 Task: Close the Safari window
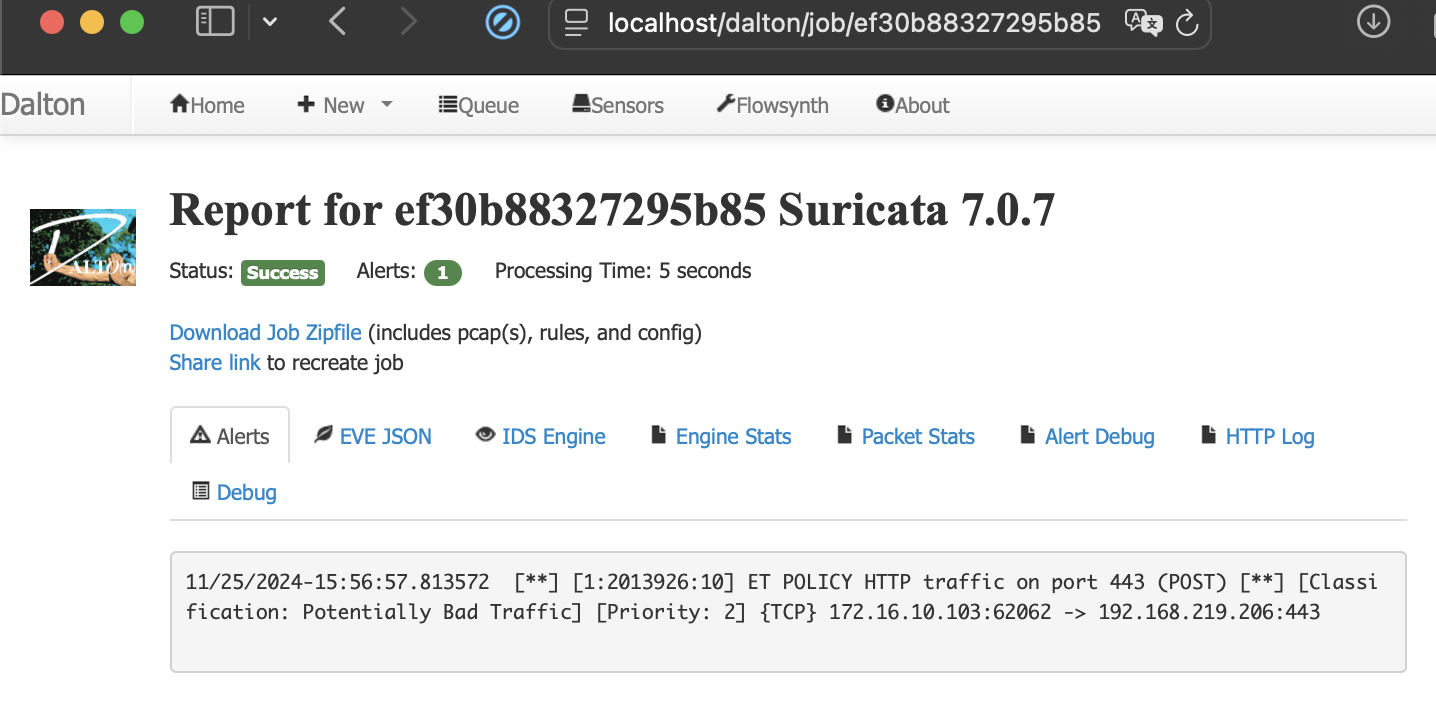52,22
